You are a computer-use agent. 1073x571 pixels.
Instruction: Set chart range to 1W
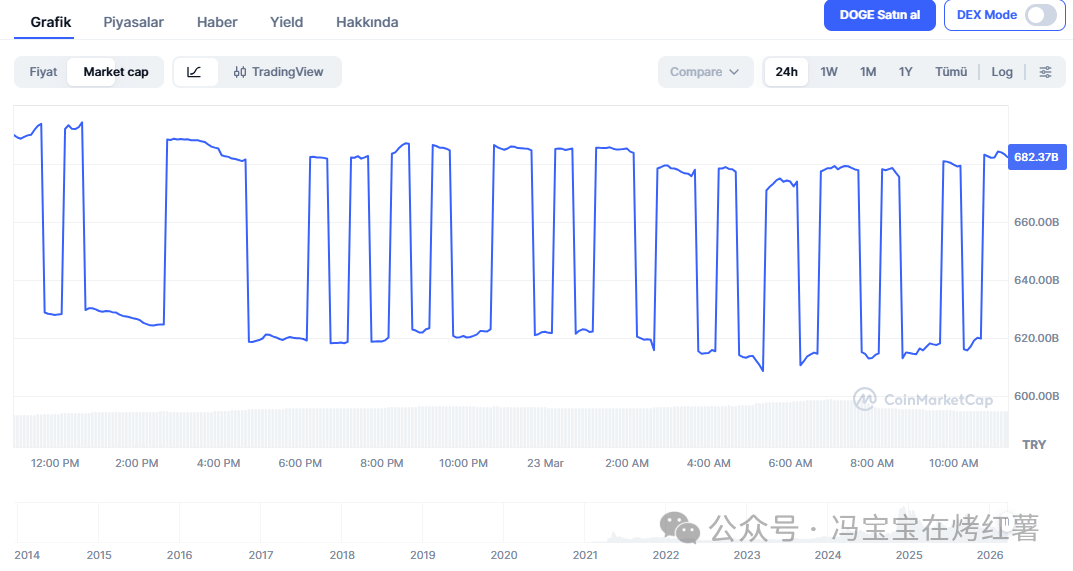[829, 72]
